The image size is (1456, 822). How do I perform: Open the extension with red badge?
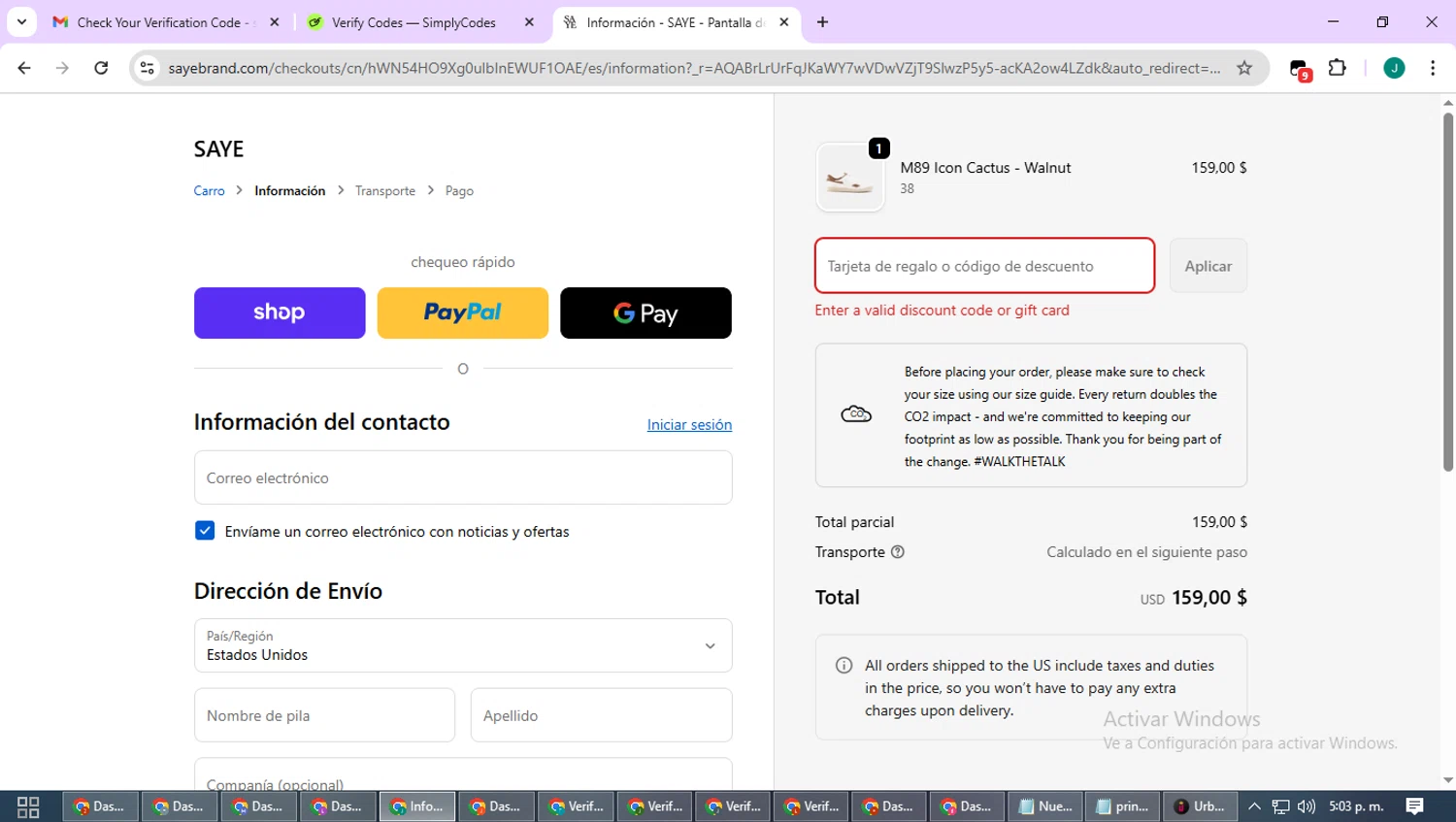(x=1300, y=69)
